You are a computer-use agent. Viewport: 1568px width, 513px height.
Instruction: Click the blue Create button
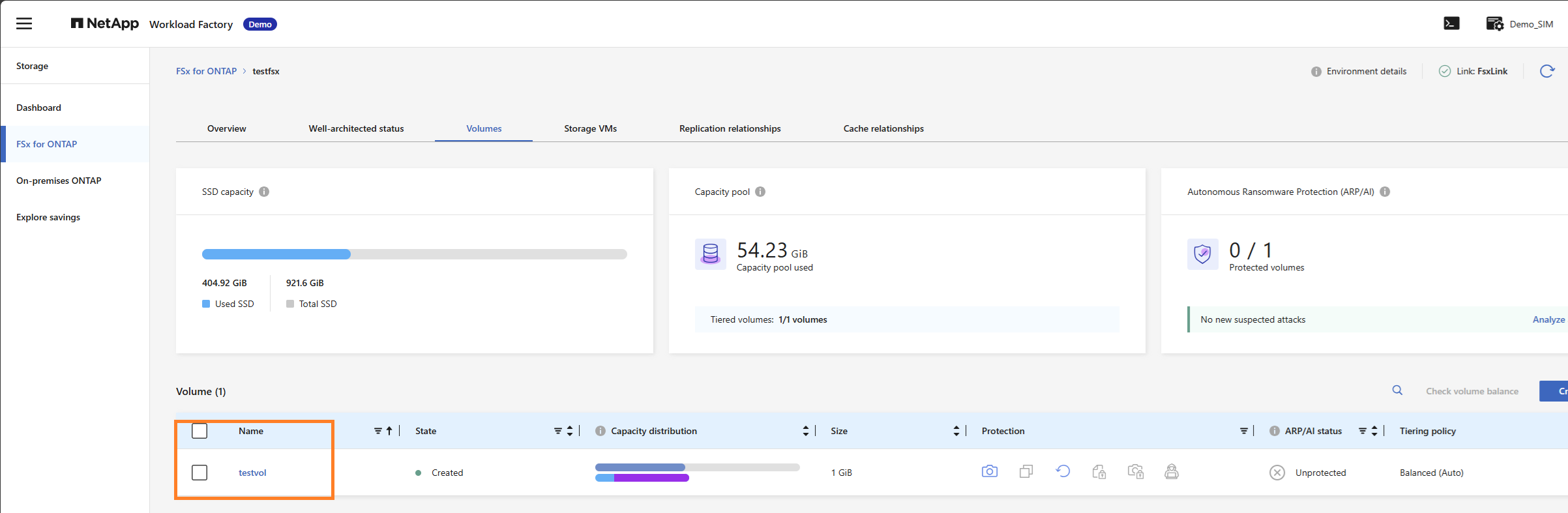click(1554, 391)
